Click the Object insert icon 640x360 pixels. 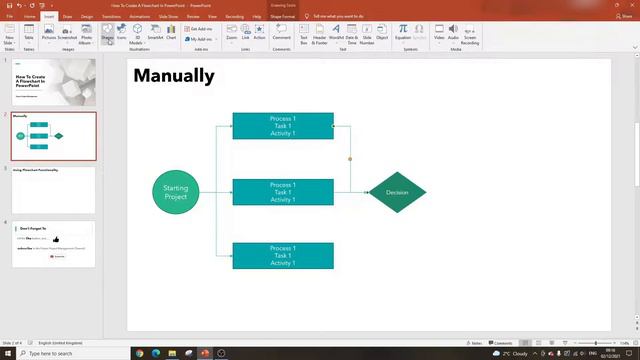coord(382,33)
